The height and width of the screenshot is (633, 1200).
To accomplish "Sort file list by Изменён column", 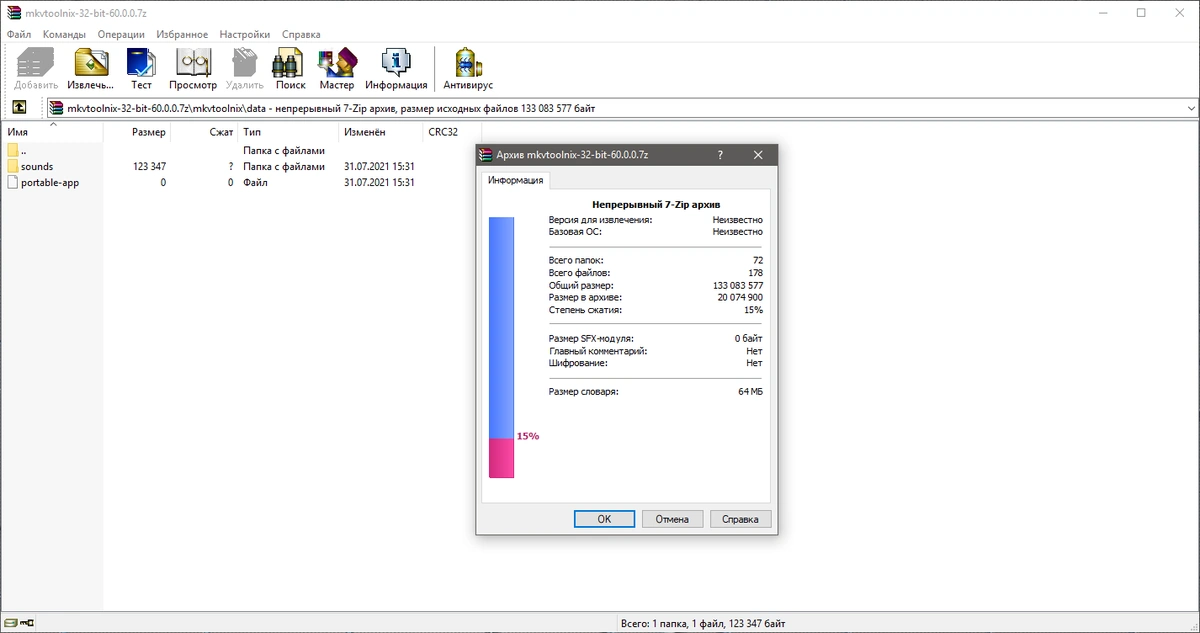I will coord(380,132).
